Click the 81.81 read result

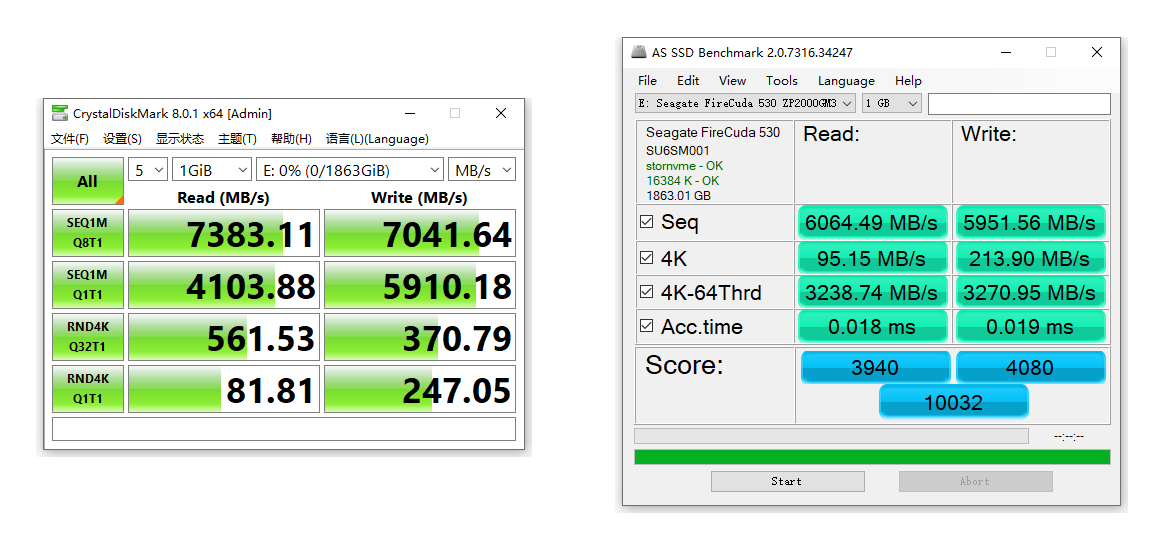pyautogui.click(x=224, y=388)
